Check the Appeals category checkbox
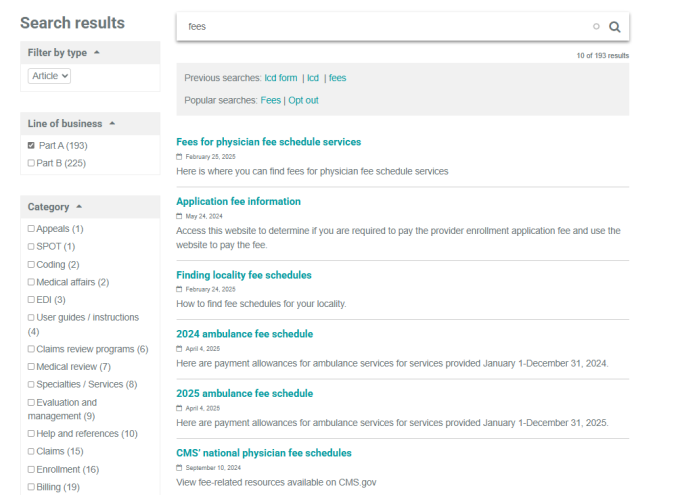 click(x=32, y=229)
